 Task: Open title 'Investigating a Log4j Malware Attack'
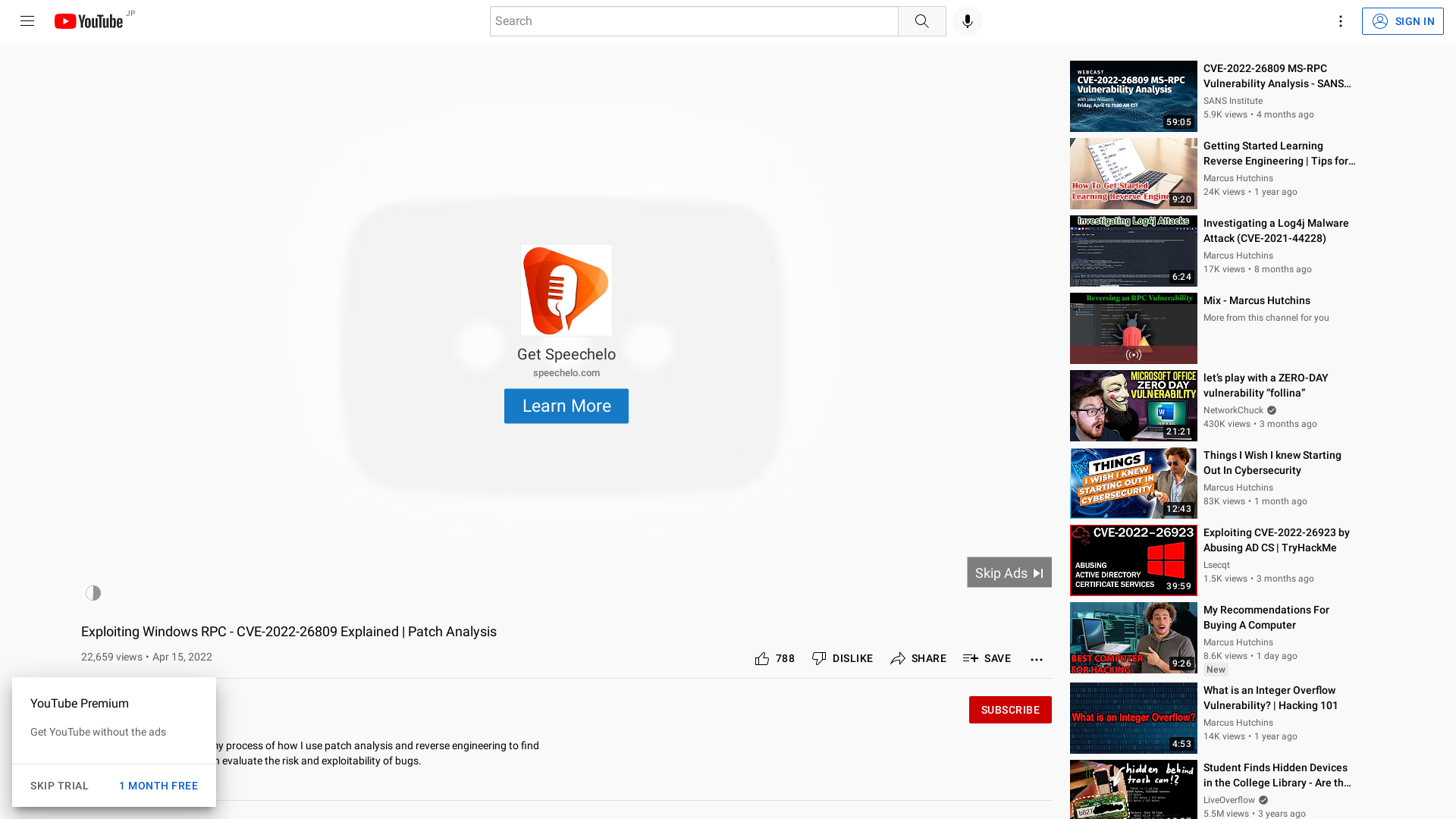pyautogui.click(x=1276, y=231)
